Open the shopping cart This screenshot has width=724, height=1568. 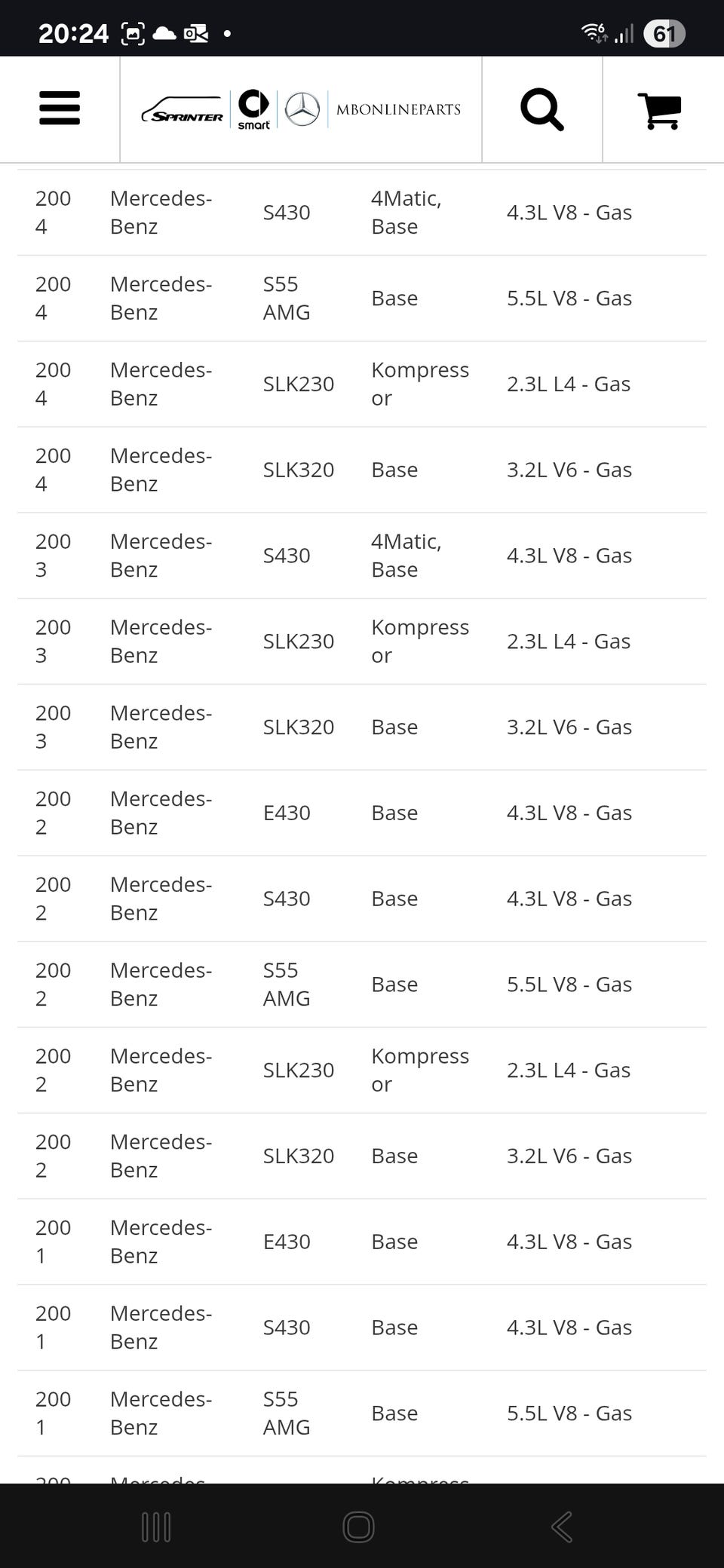660,110
